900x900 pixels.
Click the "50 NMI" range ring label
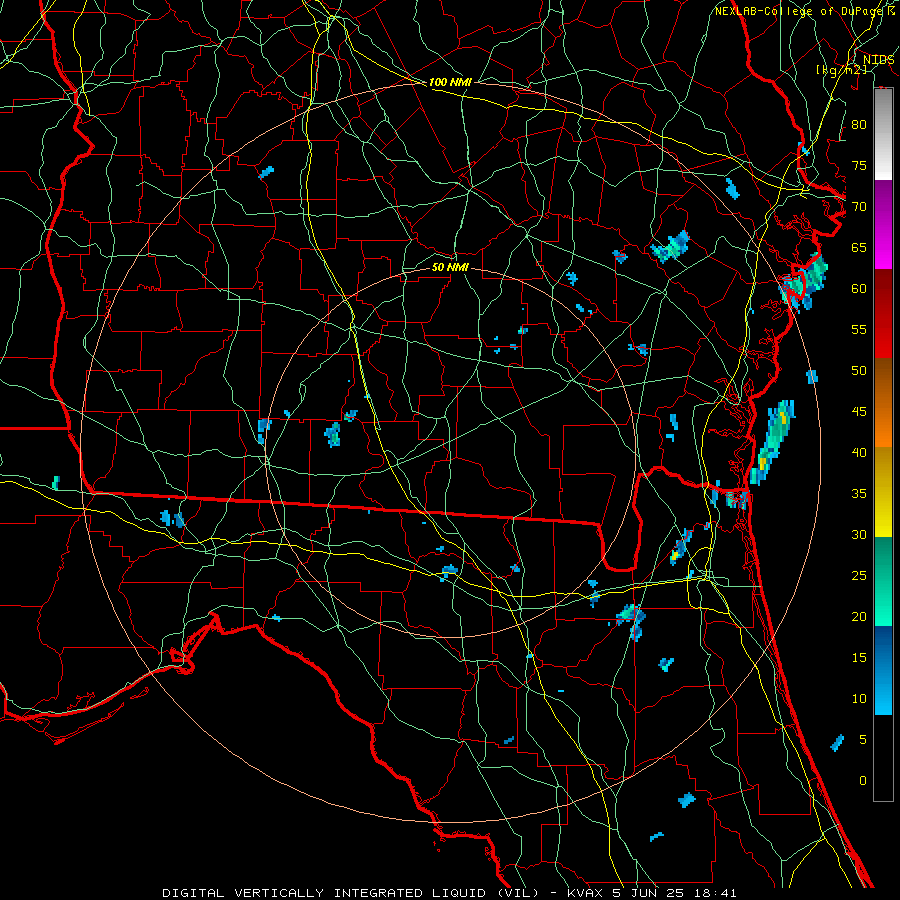click(x=450, y=267)
